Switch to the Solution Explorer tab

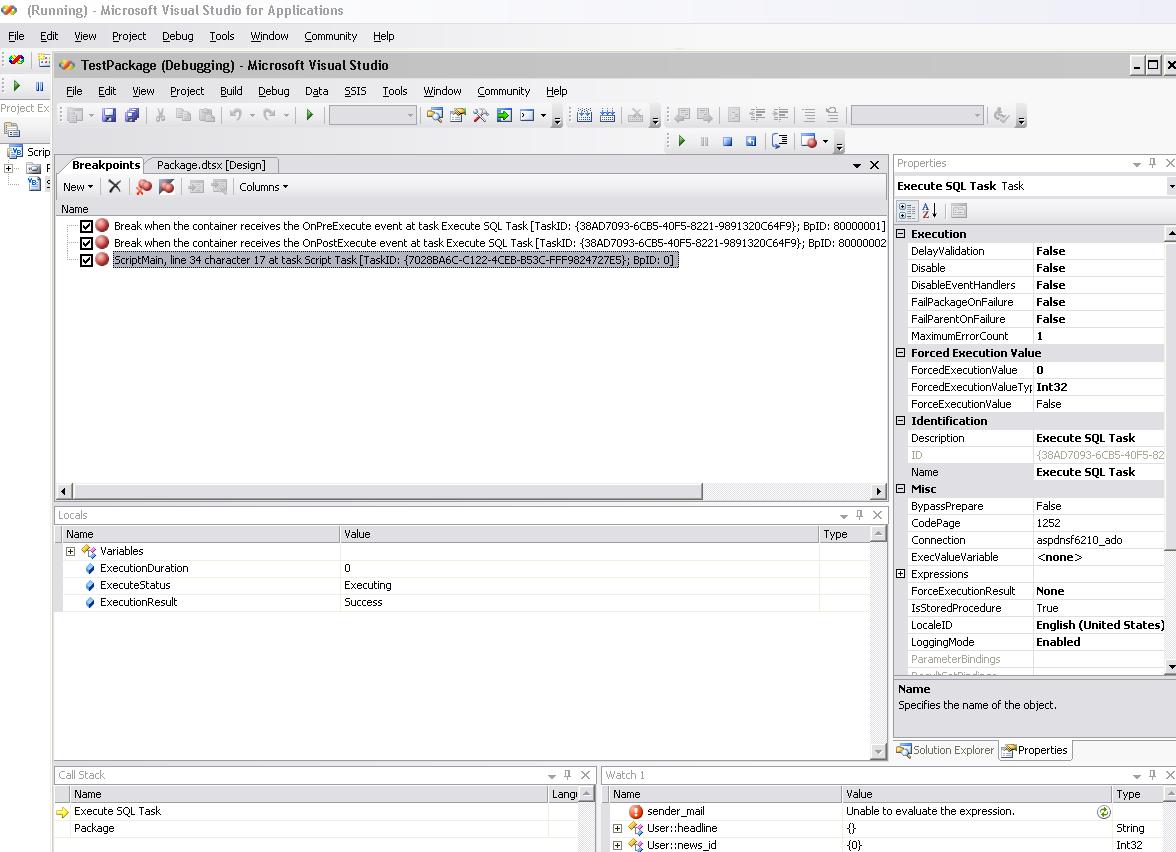pos(946,750)
